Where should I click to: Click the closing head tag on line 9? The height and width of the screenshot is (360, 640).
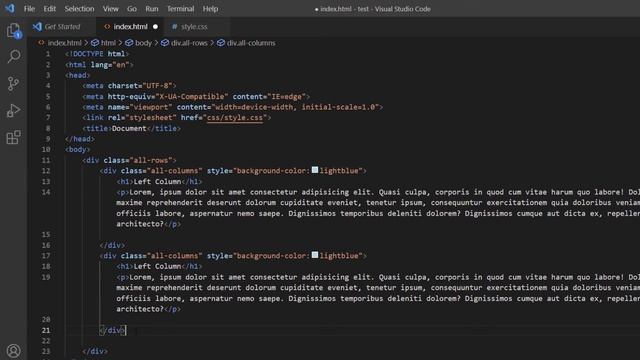pyautogui.click(x=80, y=139)
